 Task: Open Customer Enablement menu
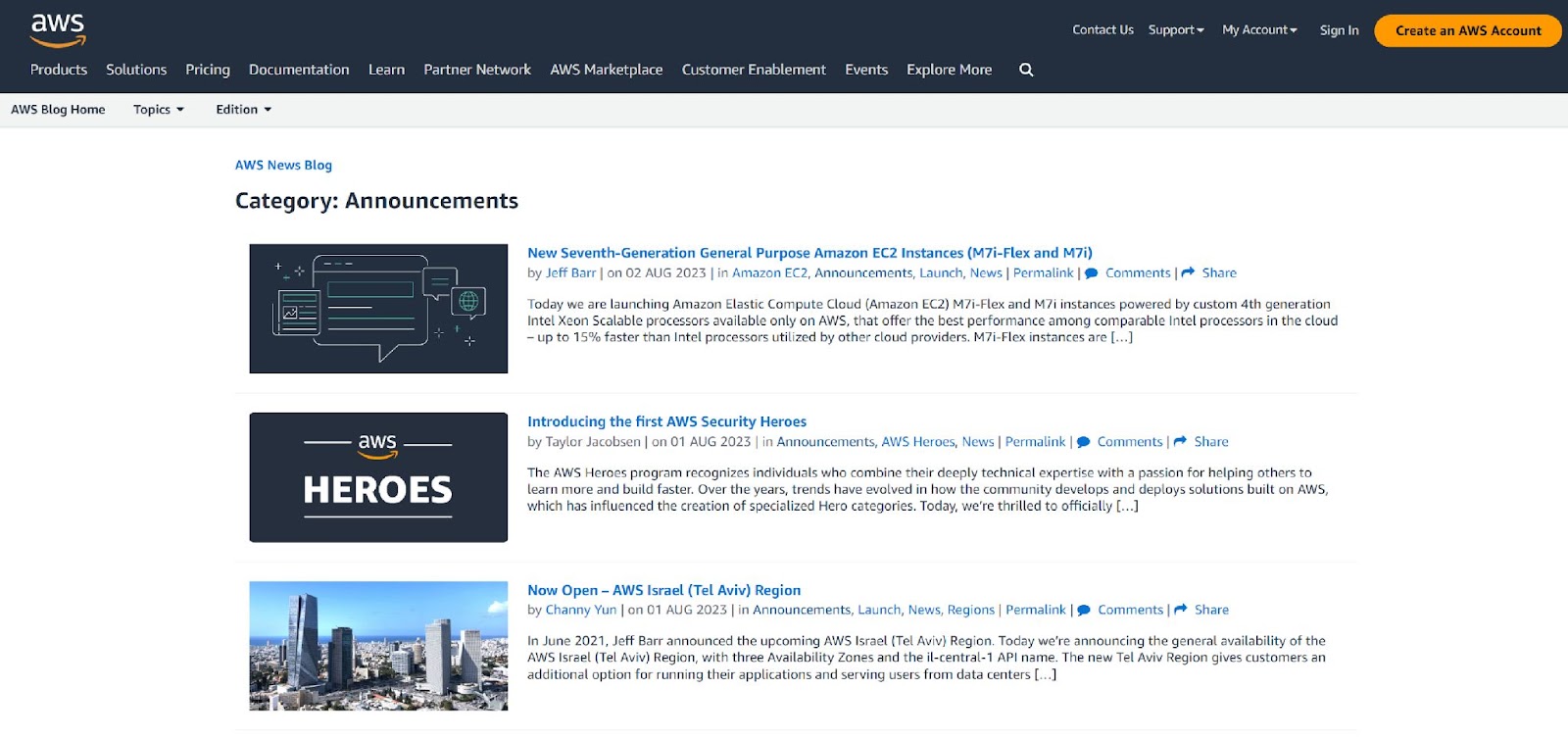754,70
